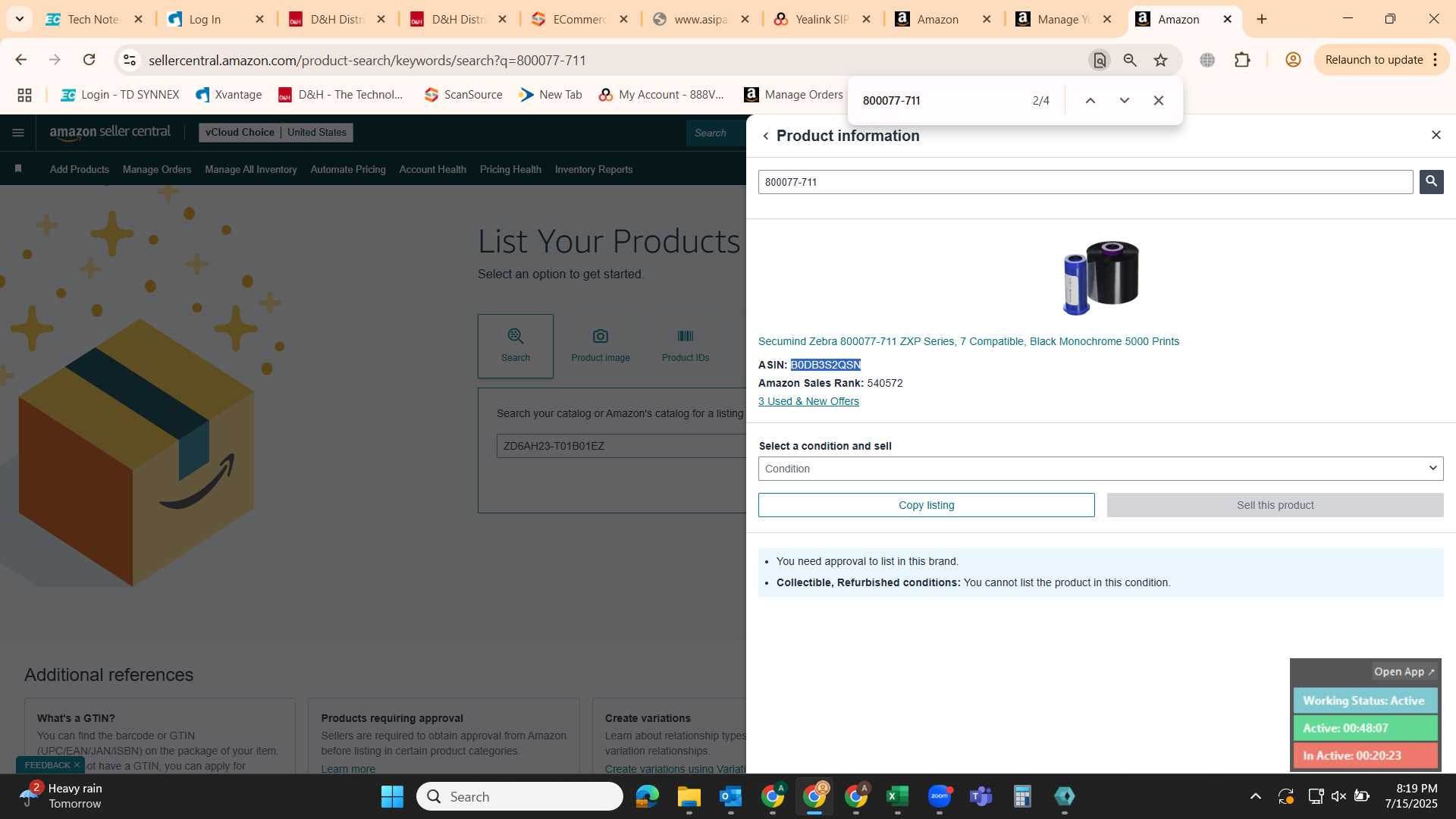Viewport: 1456px width, 819px height.
Task: Open the 3 Used & New Offers link
Action: (808, 401)
